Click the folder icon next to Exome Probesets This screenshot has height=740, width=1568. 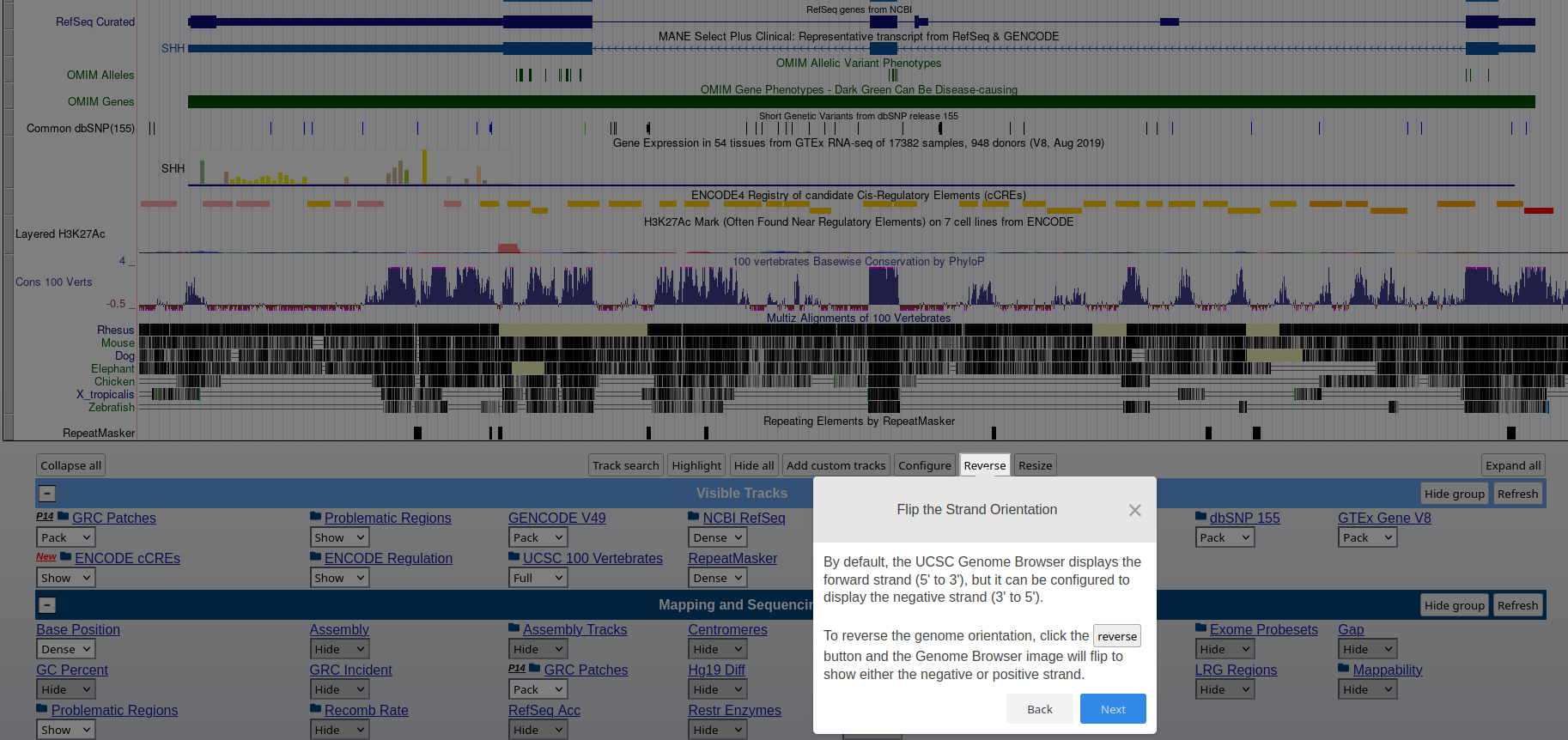click(x=1200, y=628)
